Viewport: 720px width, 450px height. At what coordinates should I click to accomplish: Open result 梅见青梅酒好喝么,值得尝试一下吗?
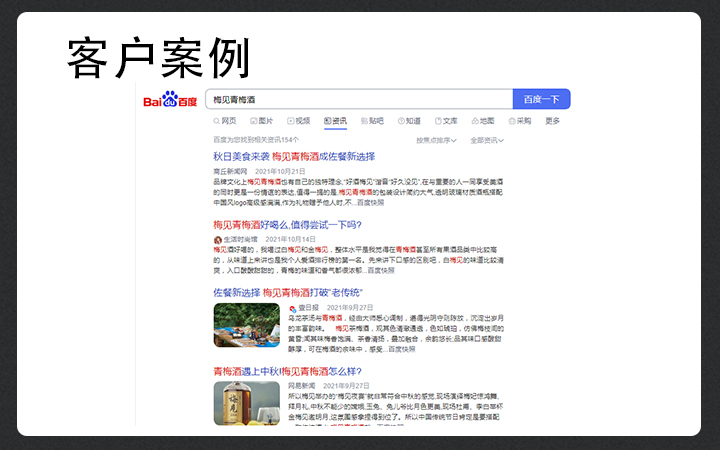(287, 225)
